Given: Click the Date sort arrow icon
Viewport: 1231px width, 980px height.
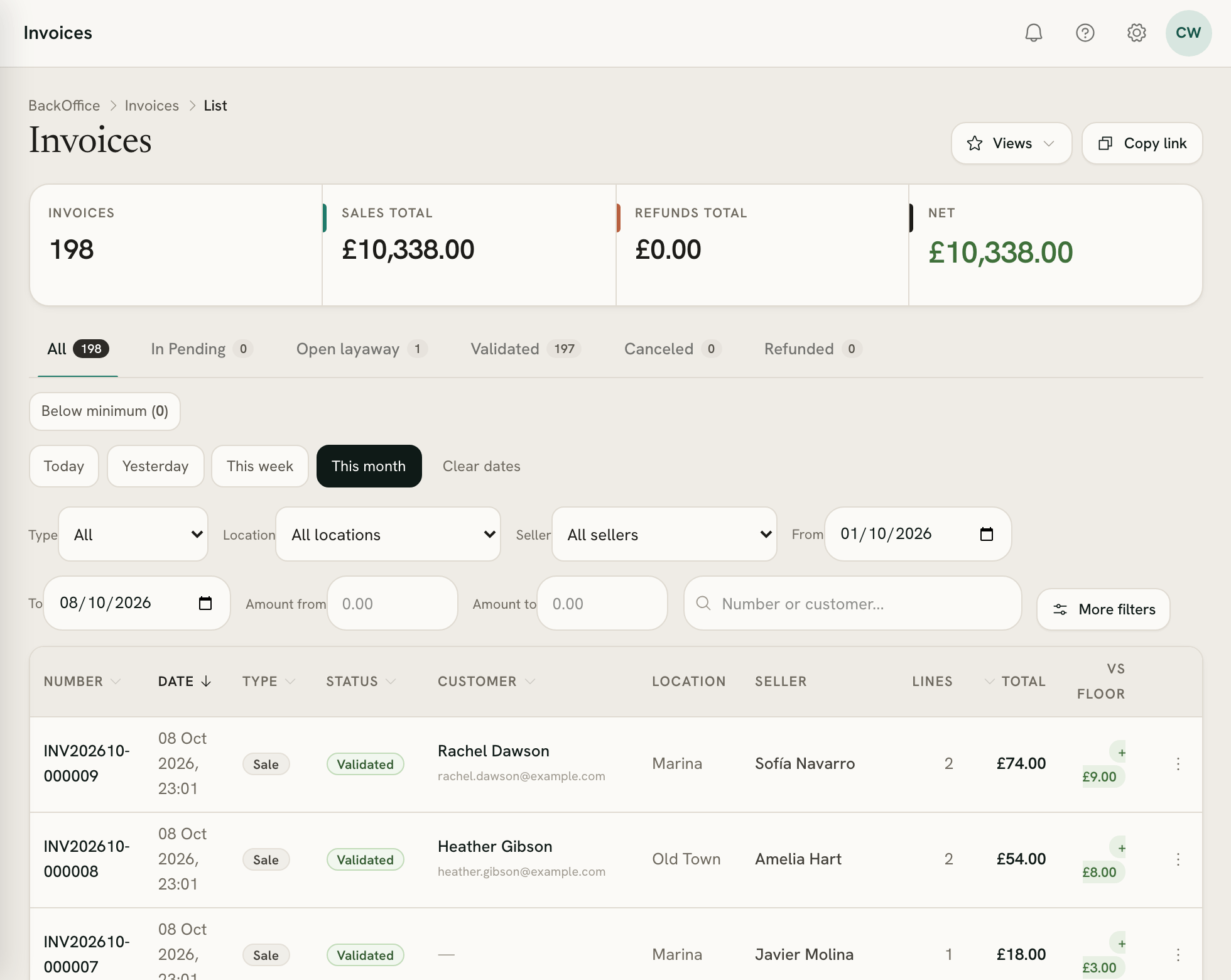Looking at the screenshot, I should coord(206,682).
